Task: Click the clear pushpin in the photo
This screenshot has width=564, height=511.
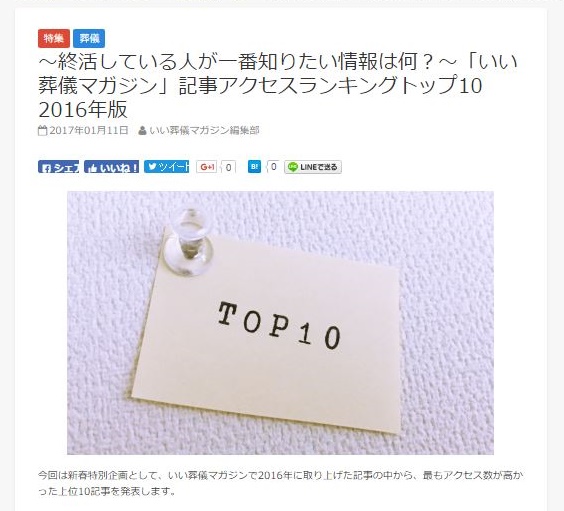Action: coord(188,242)
